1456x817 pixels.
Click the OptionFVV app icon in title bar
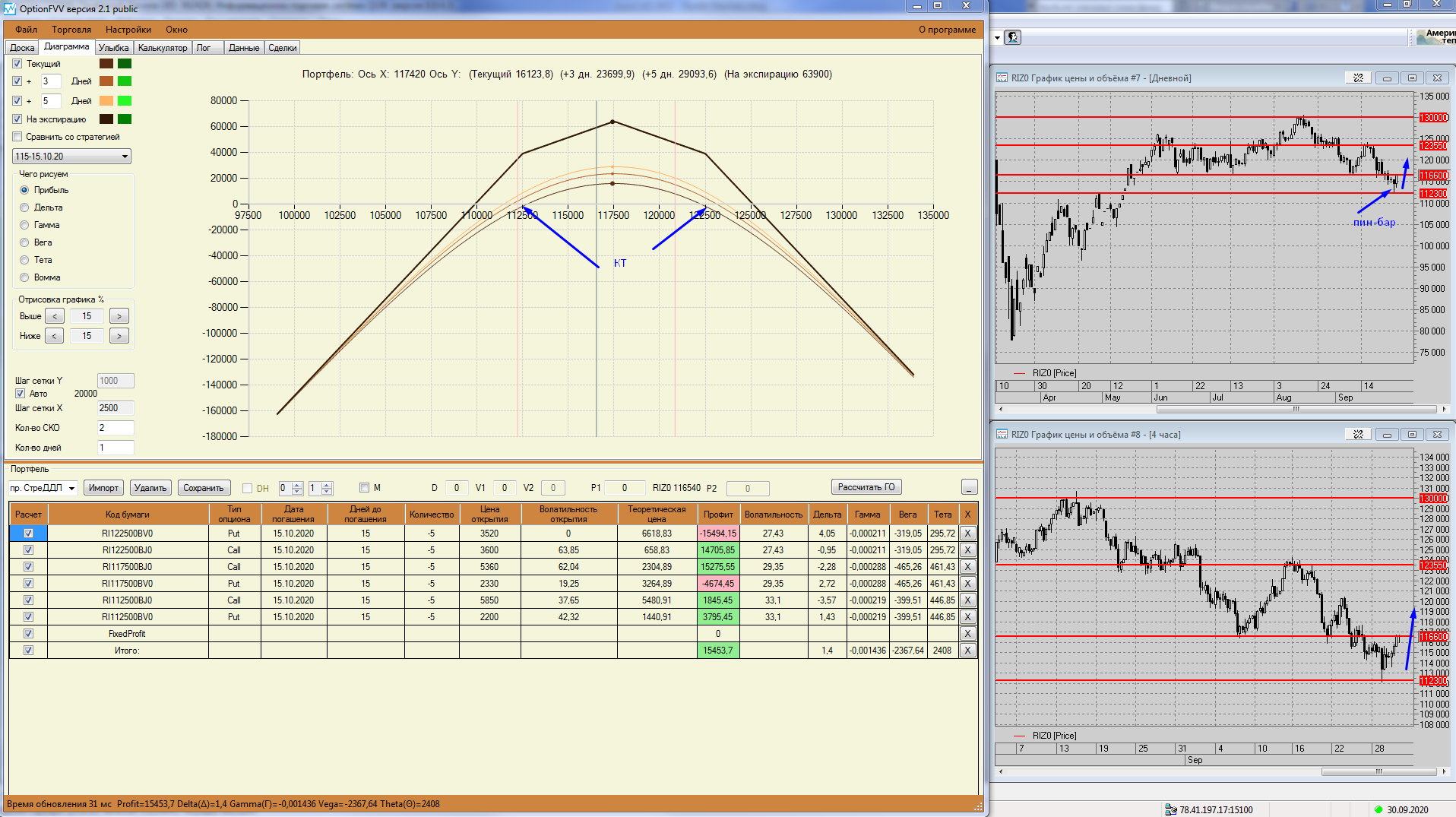[x=10, y=8]
